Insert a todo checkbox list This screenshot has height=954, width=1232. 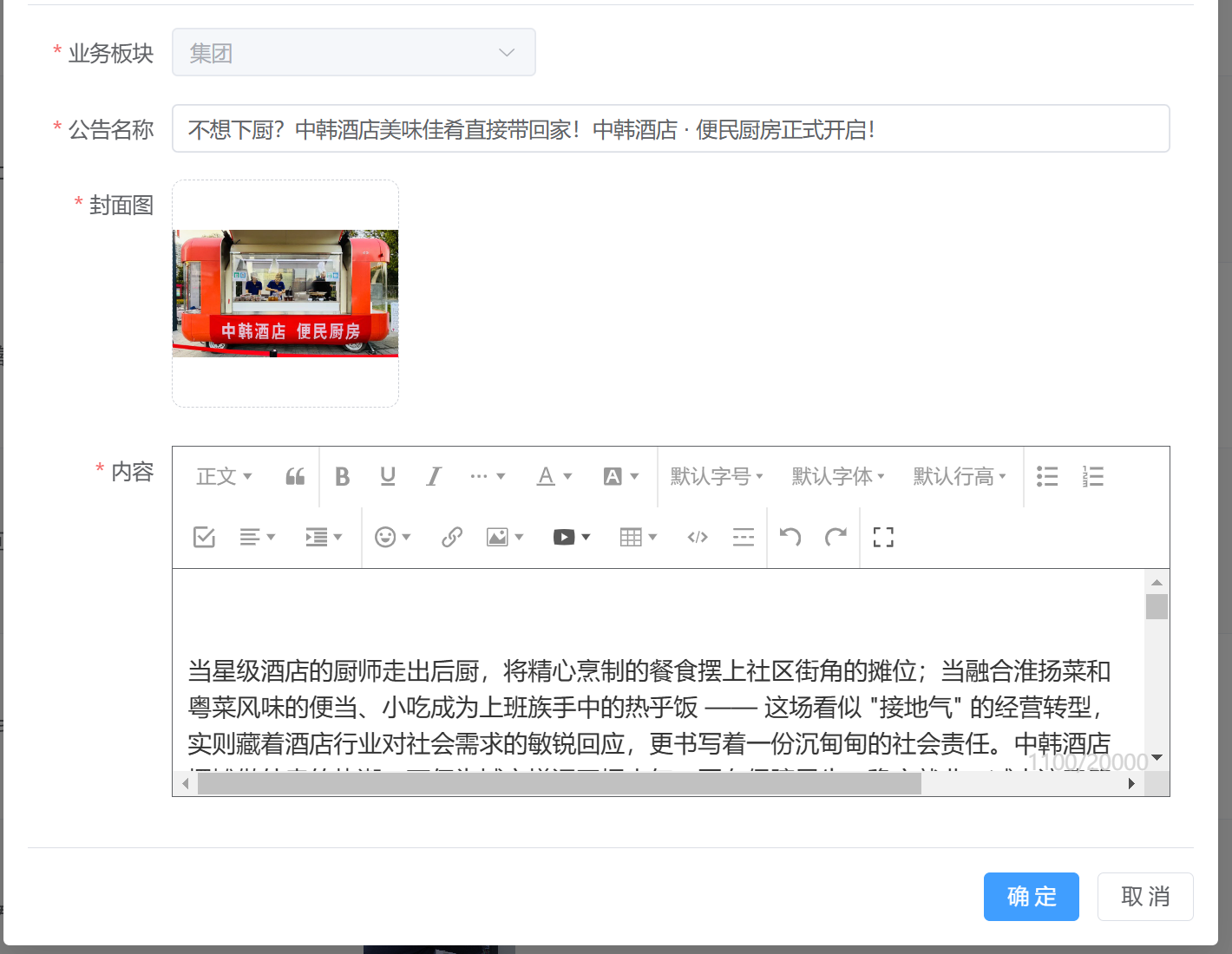pyautogui.click(x=204, y=537)
